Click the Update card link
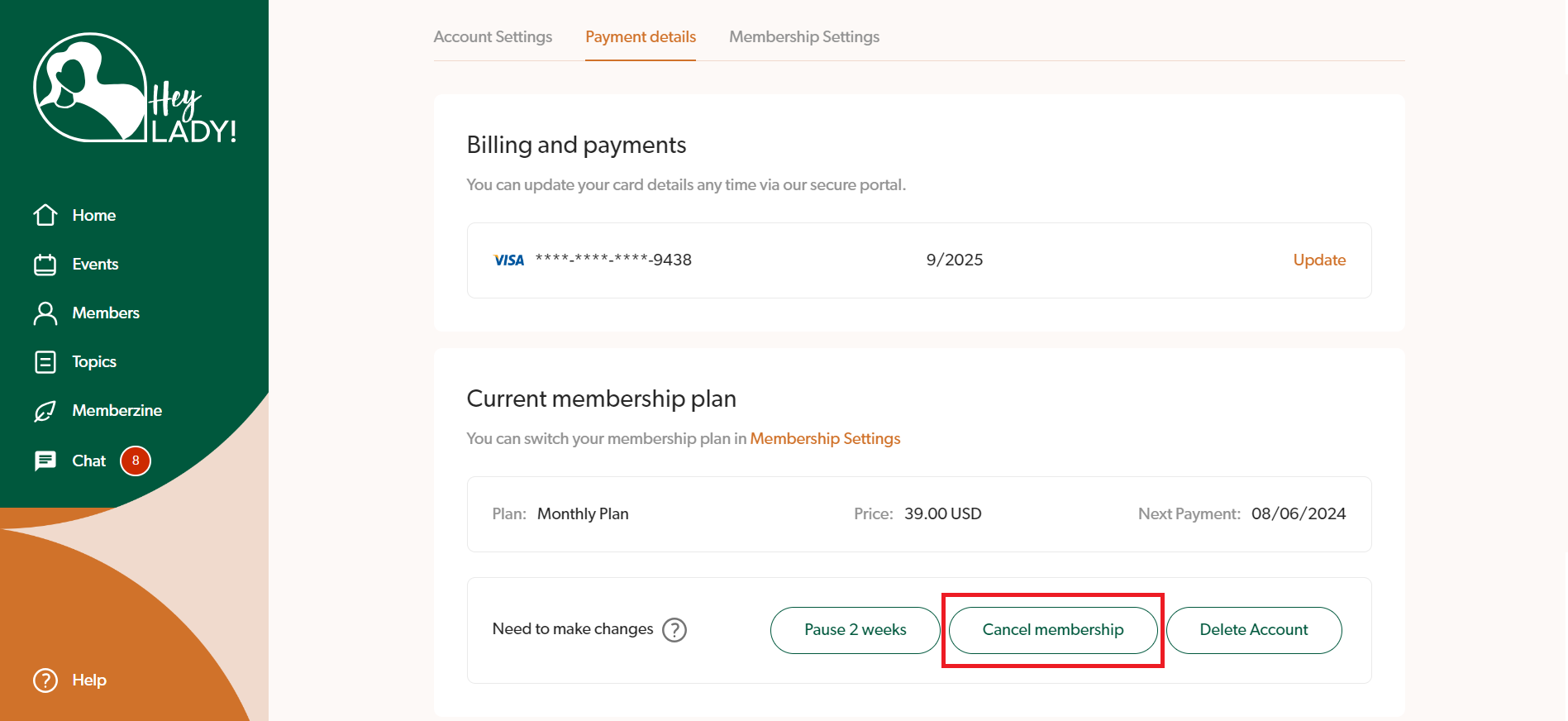Screen dimensions: 1568x721 point(1319,260)
